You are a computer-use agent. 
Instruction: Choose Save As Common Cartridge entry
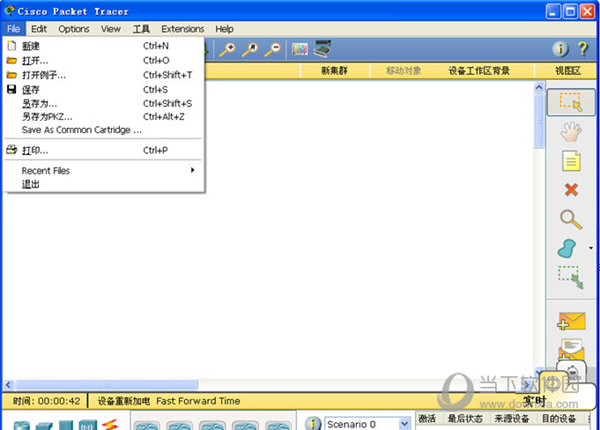103,130
